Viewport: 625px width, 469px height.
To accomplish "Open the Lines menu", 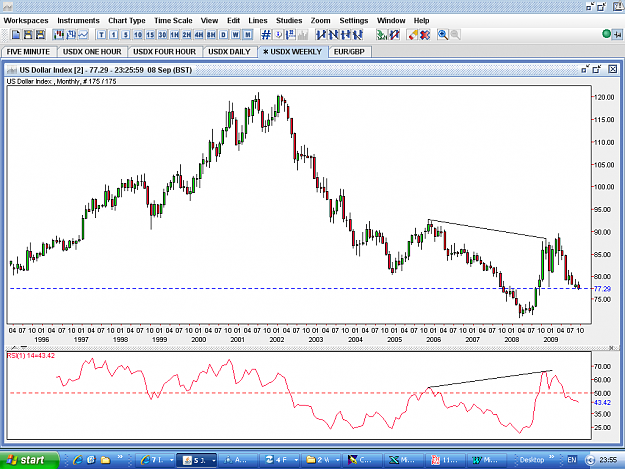I will pos(257,20).
